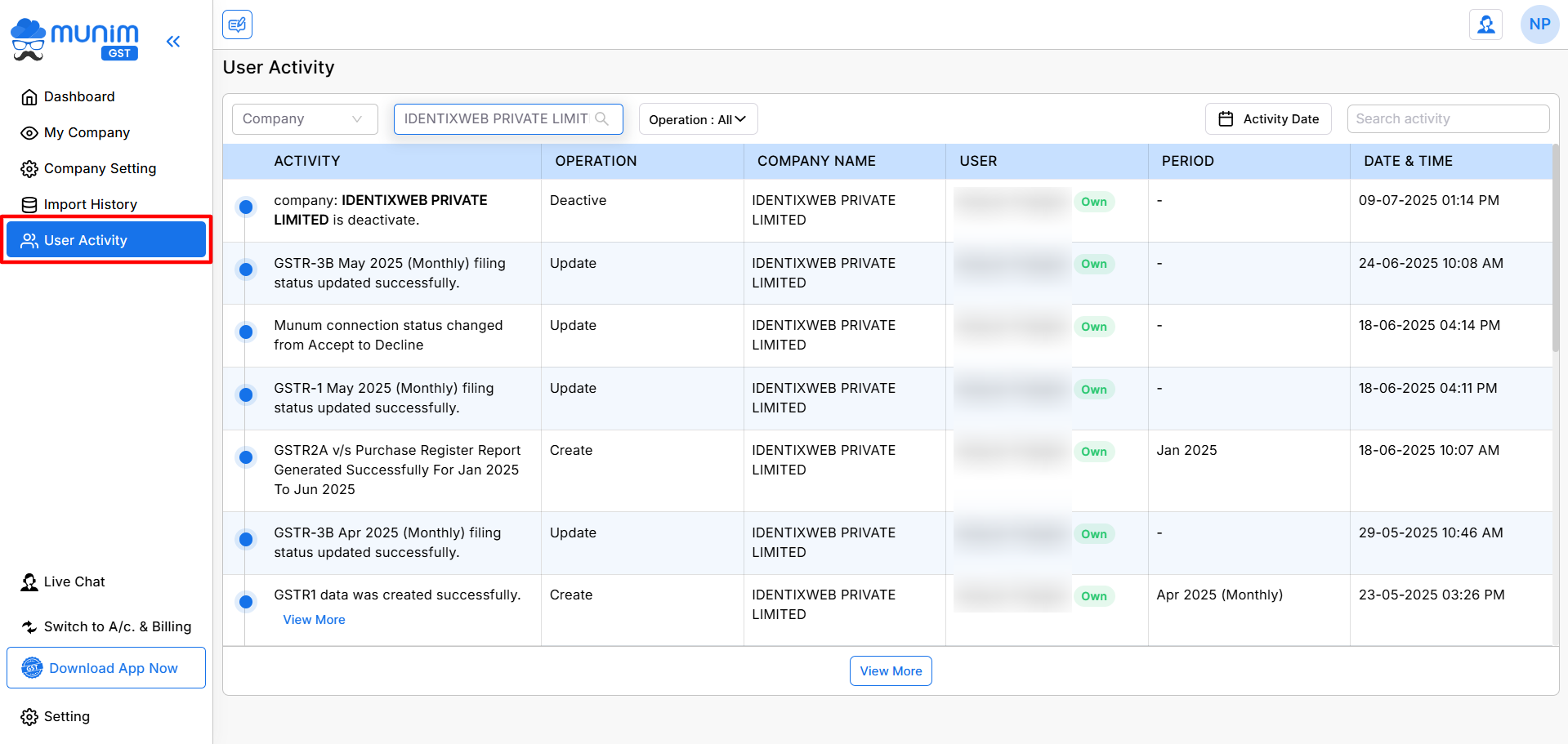Viewport: 1568px width, 744px height.
Task: Click the Munim GST logo
Action: tap(74, 40)
